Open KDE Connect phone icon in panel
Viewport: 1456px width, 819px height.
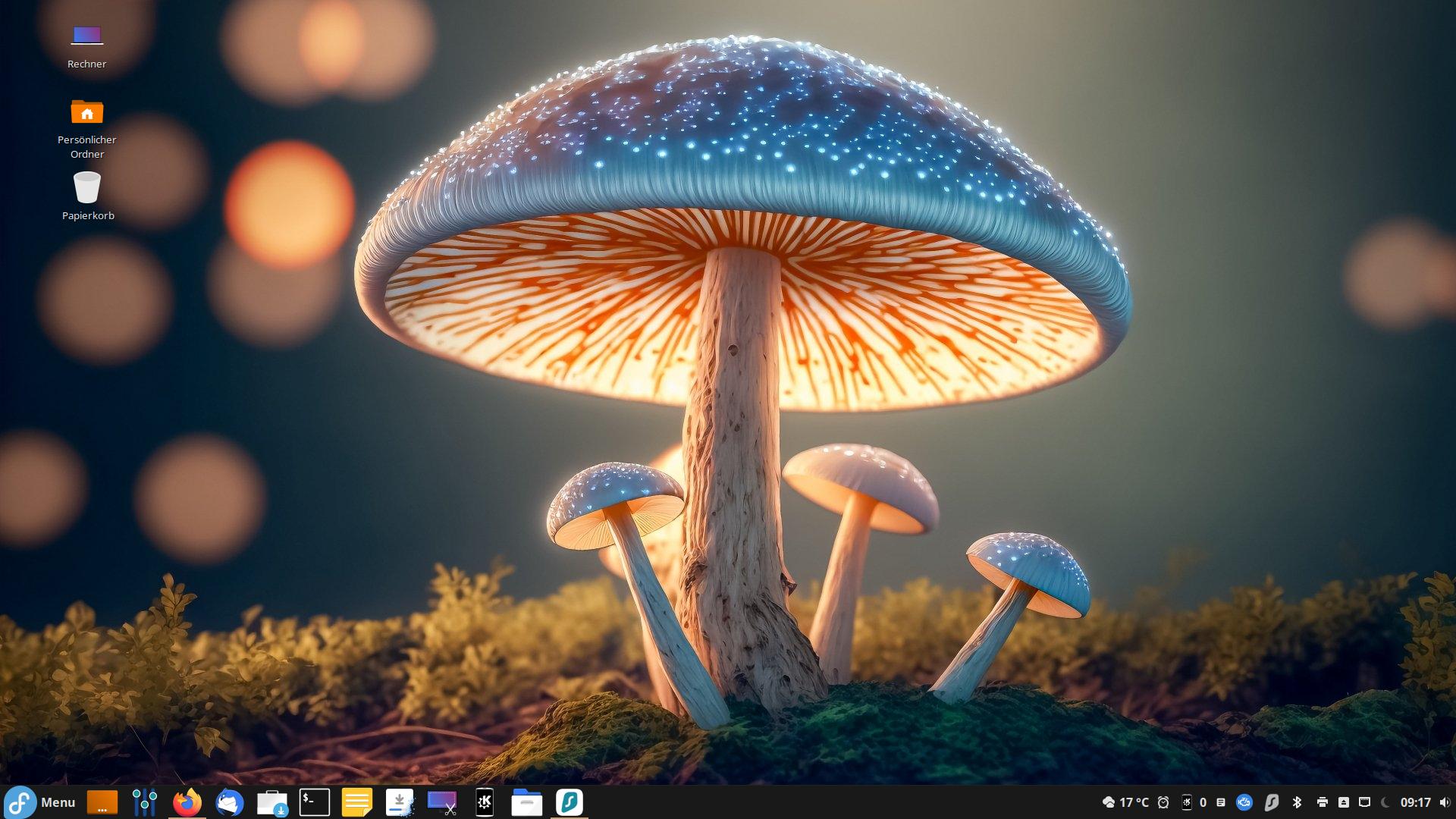click(485, 802)
